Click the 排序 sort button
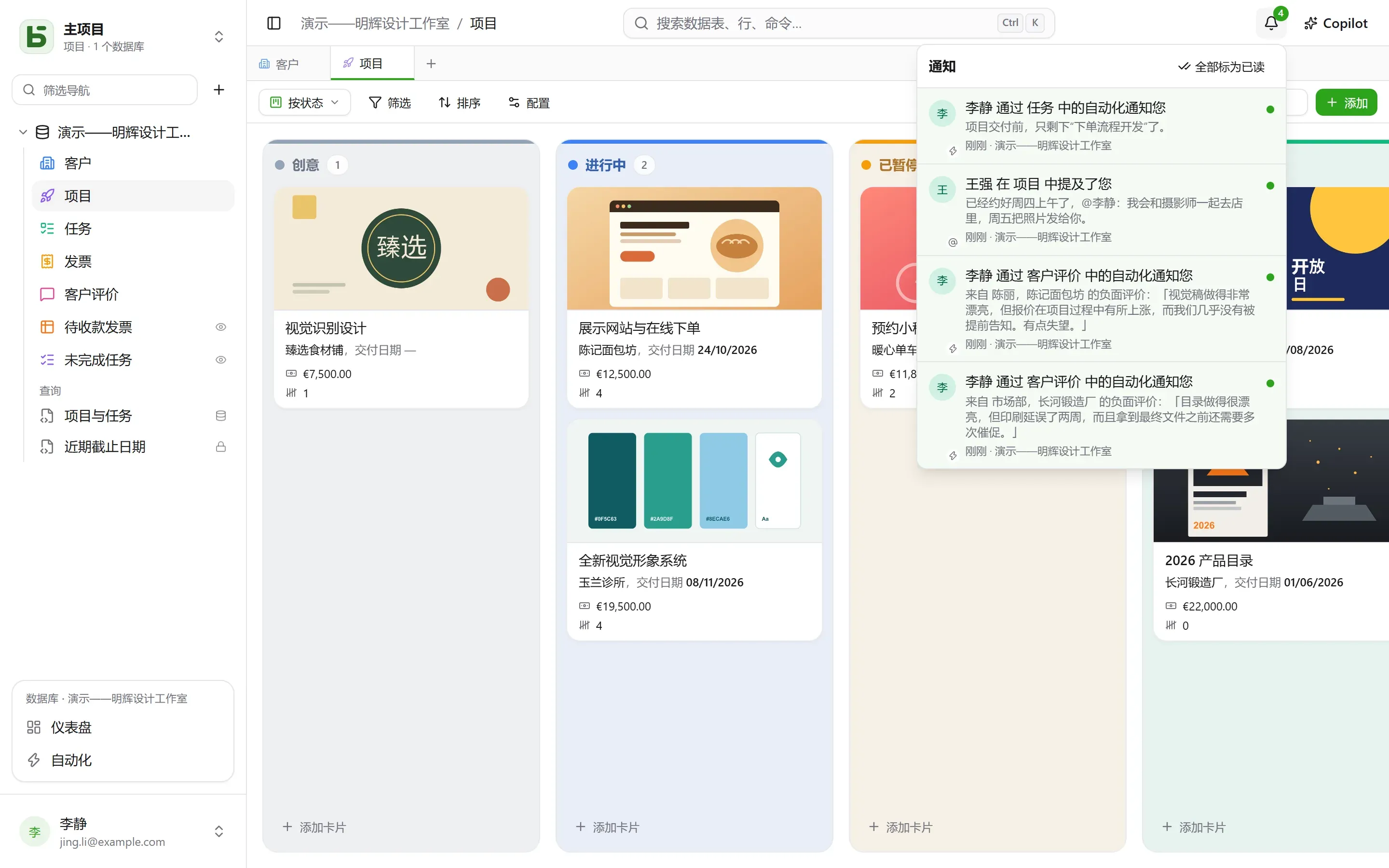Image resolution: width=1389 pixels, height=868 pixels. pyautogui.click(x=459, y=103)
